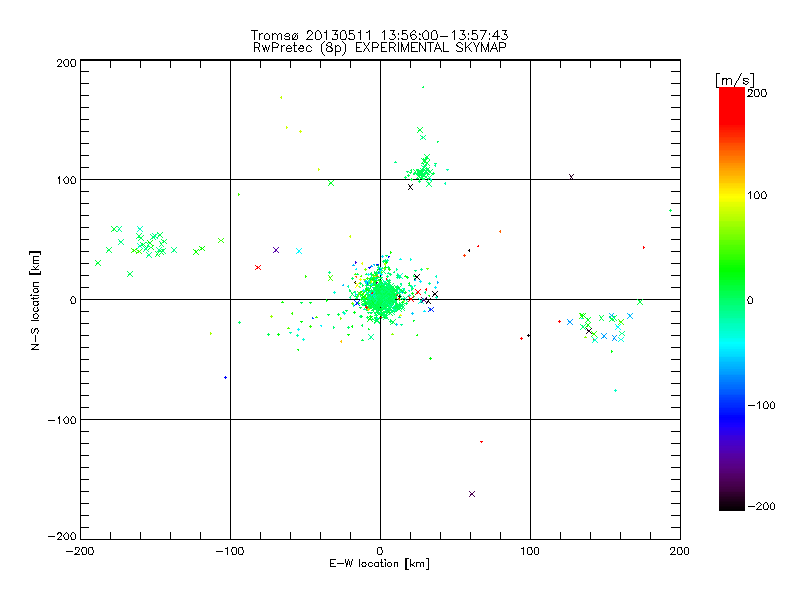Click the 'N-S location [km]' axis label

click(x=35, y=301)
